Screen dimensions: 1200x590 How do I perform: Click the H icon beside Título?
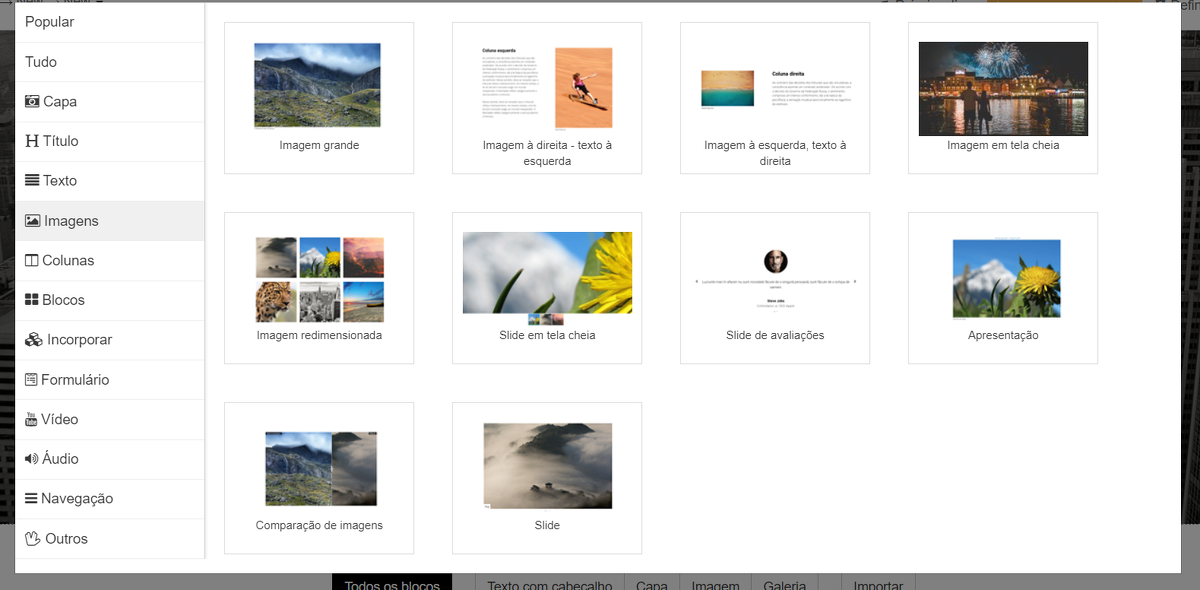click(32, 141)
